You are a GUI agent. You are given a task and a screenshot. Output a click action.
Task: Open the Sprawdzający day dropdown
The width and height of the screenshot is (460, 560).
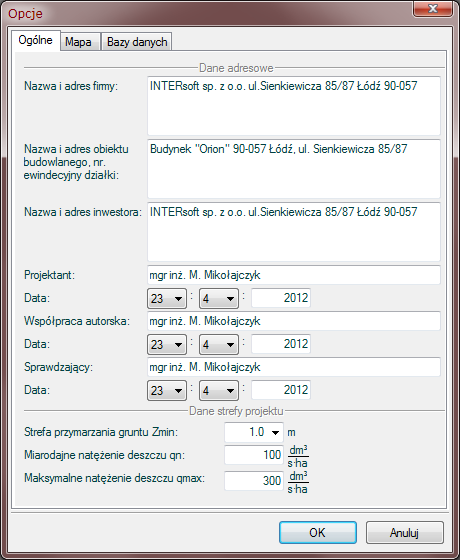[167, 390]
